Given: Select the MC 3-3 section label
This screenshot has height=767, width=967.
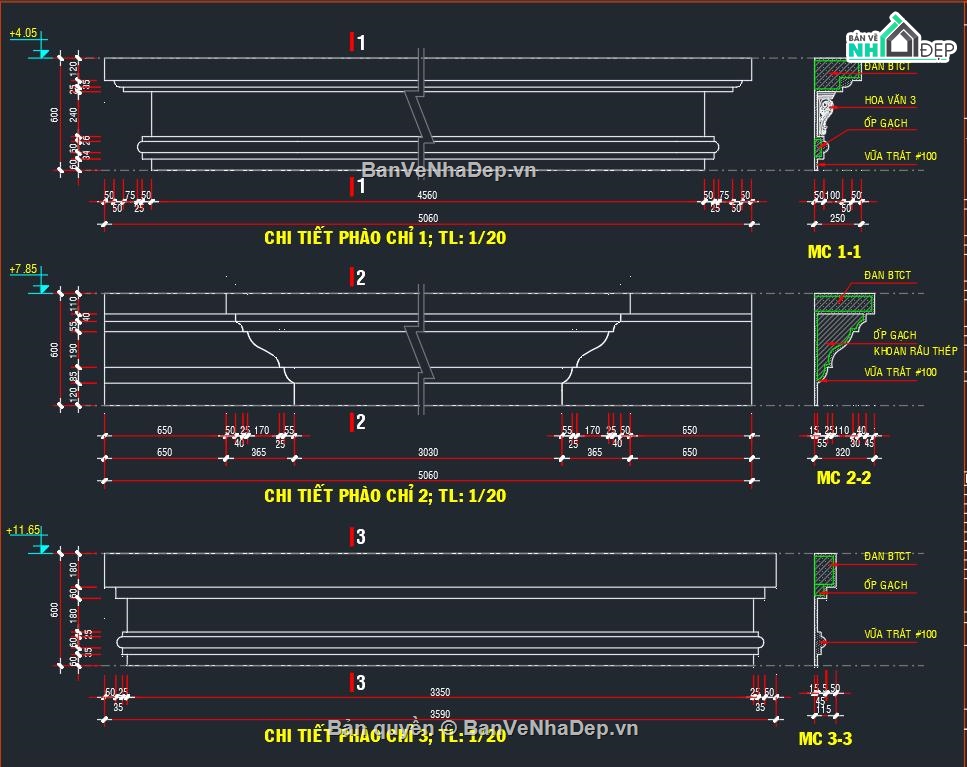Looking at the screenshot, I should click(825, 739).
